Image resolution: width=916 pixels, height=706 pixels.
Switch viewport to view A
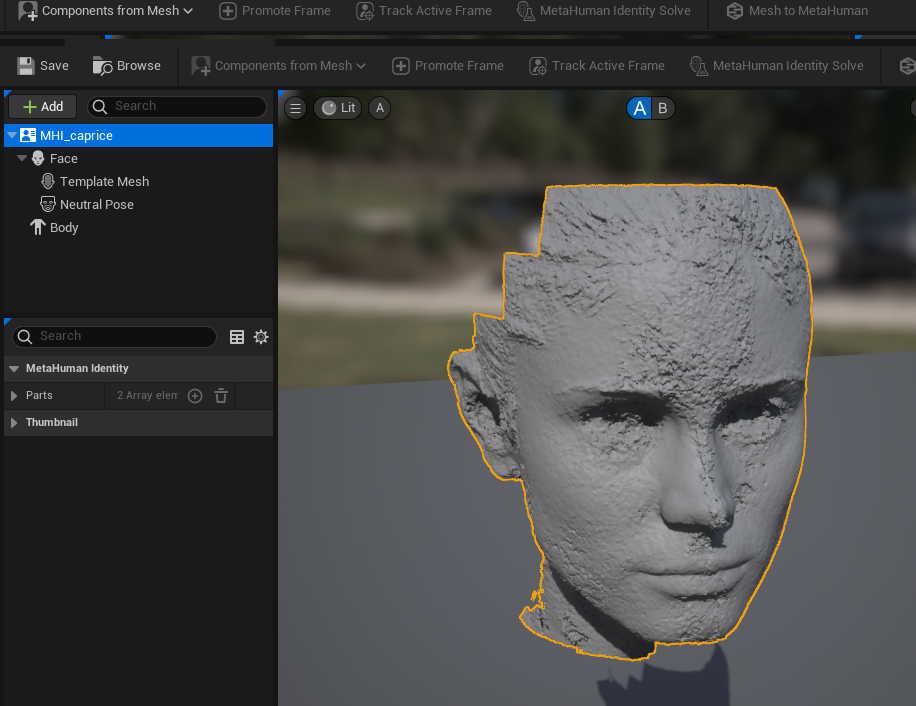pos(639,108)
